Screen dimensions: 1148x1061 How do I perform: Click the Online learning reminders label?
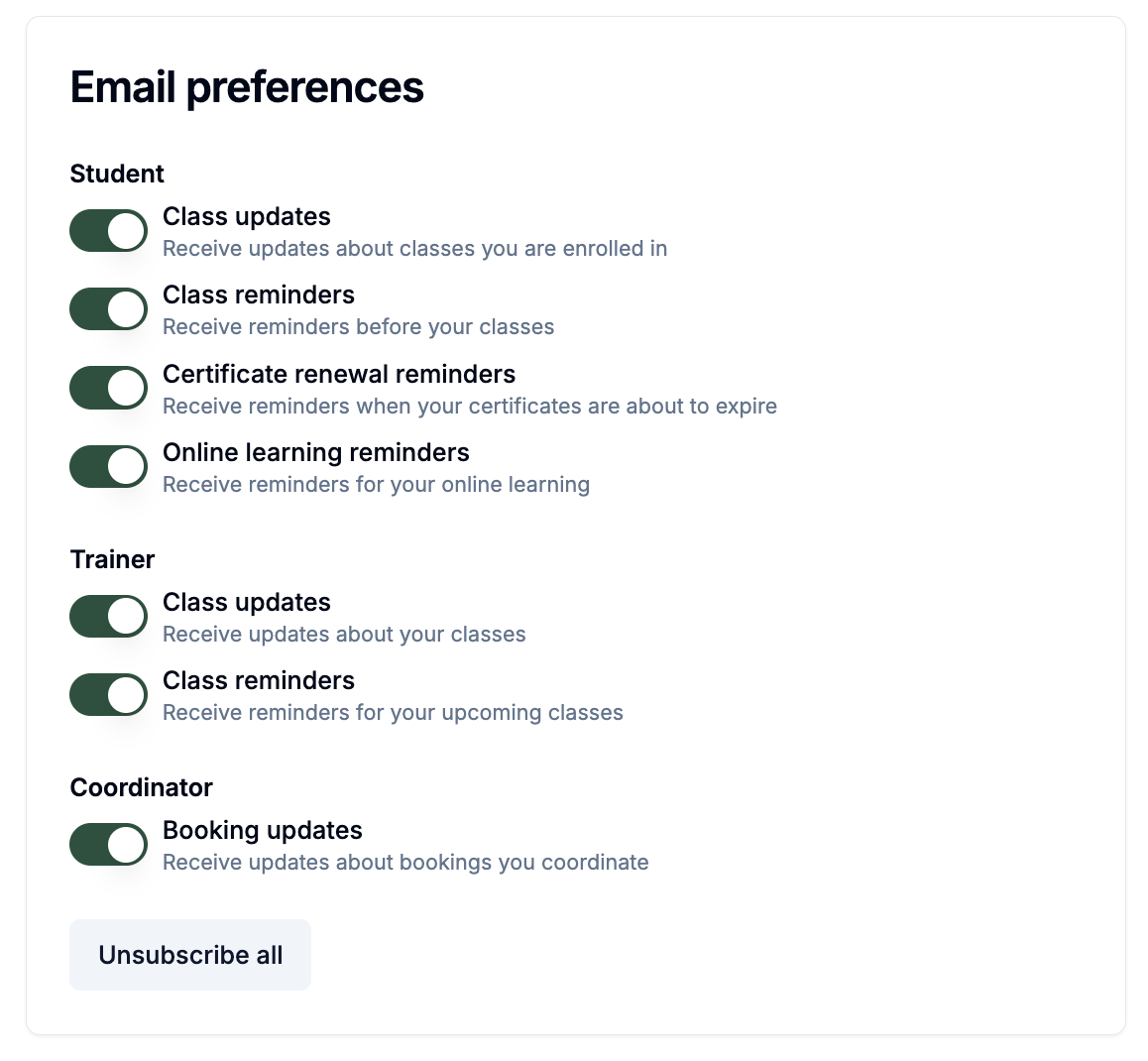click(315, 452)
